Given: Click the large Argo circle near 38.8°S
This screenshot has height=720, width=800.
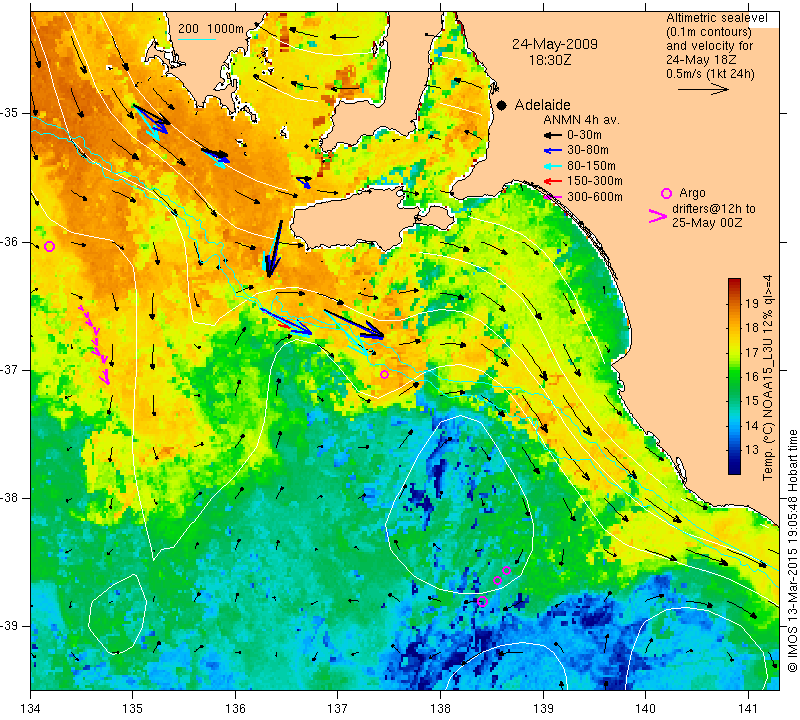Looking at the screenshot, I should tap(483, 601).
